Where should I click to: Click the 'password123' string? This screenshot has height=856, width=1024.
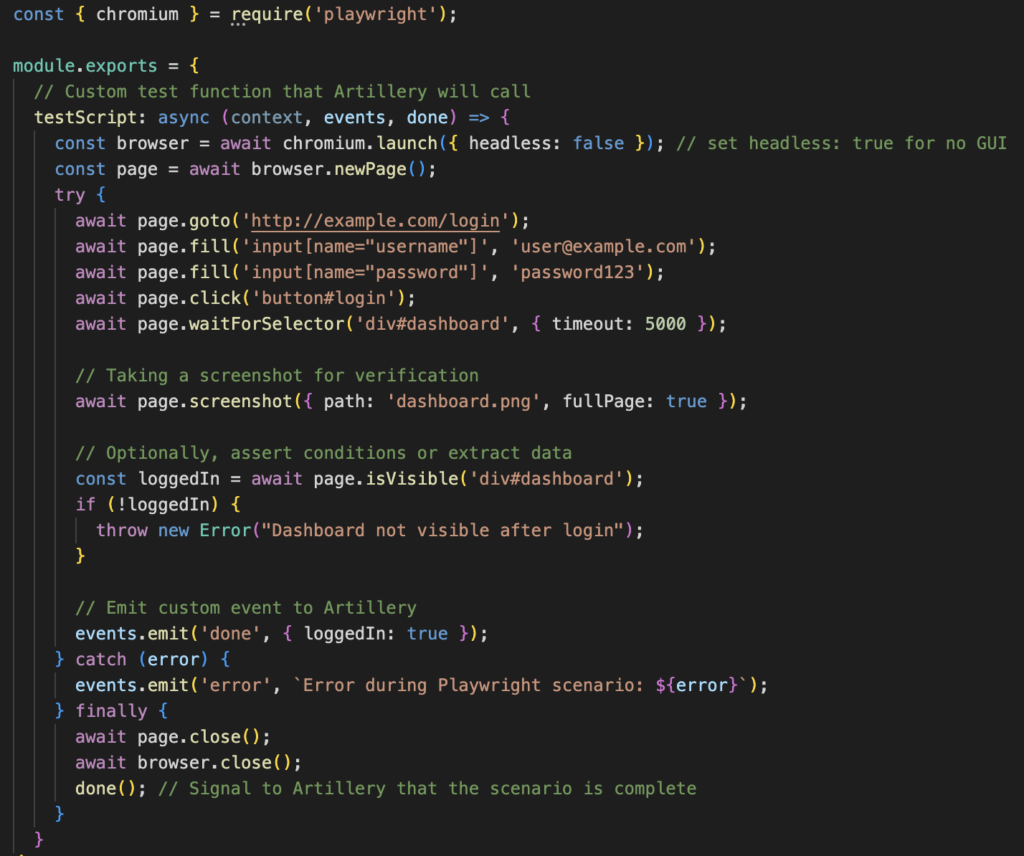point(577,273)
